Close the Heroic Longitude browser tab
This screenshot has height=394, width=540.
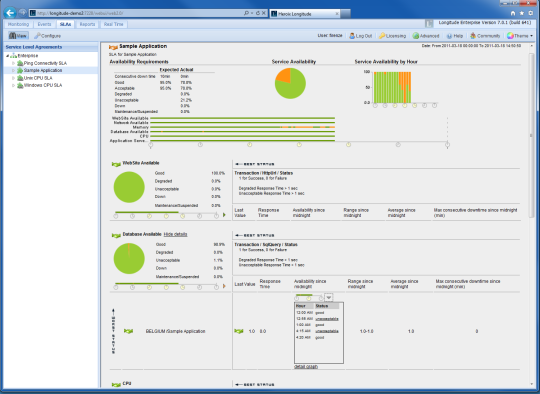click(x=337, y=14)
